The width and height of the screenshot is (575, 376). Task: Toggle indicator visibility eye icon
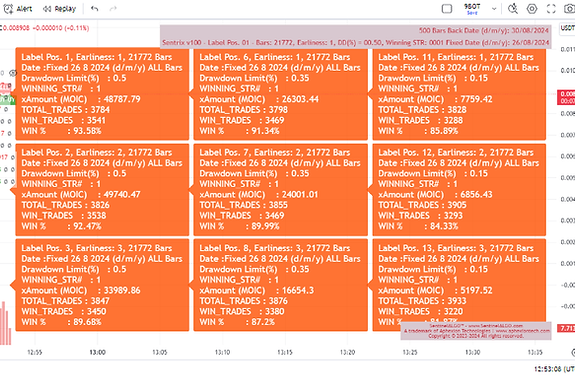[x=13, y=73]
